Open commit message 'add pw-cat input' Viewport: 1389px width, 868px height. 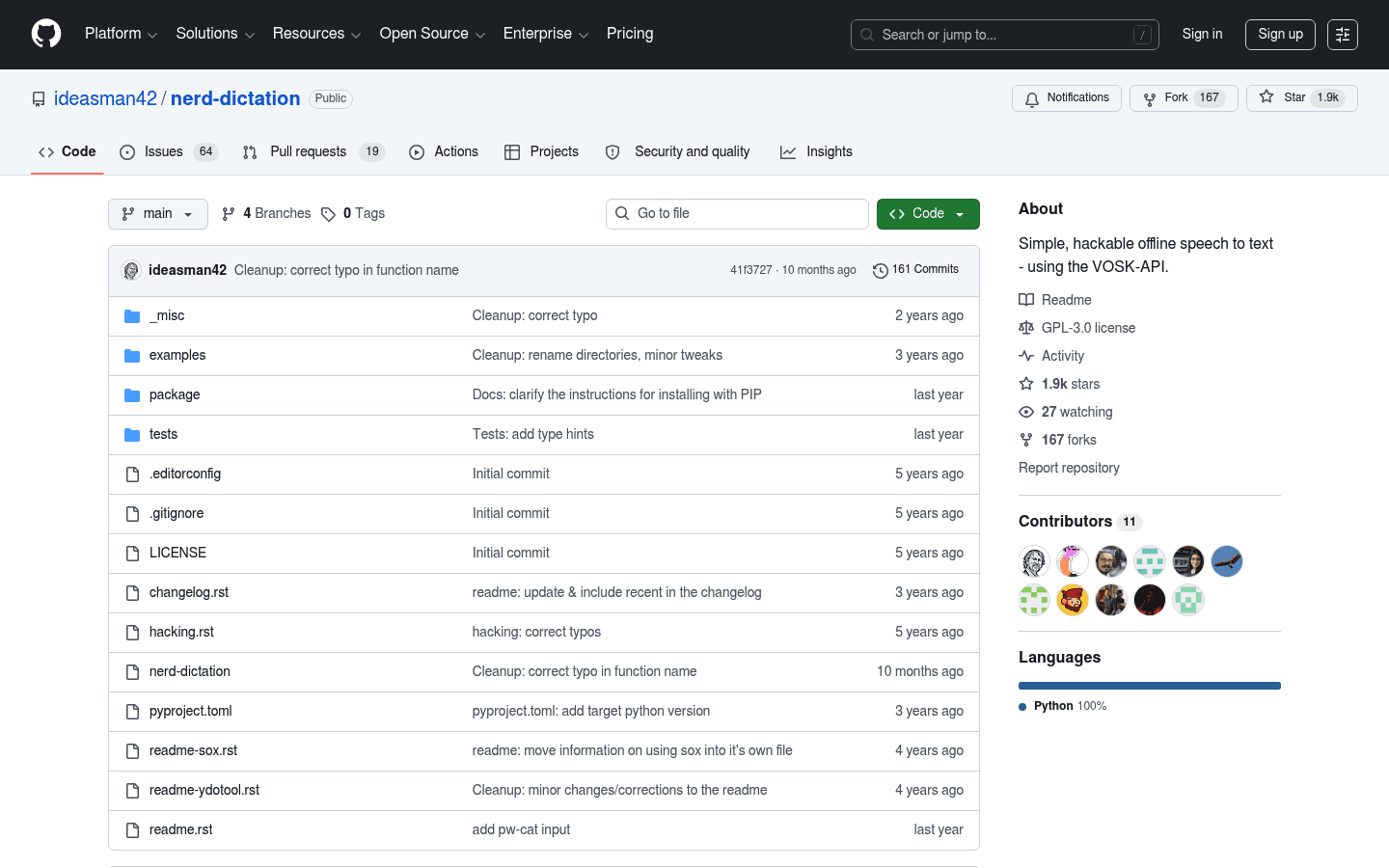pyautogui.click(x=521, y=829)
